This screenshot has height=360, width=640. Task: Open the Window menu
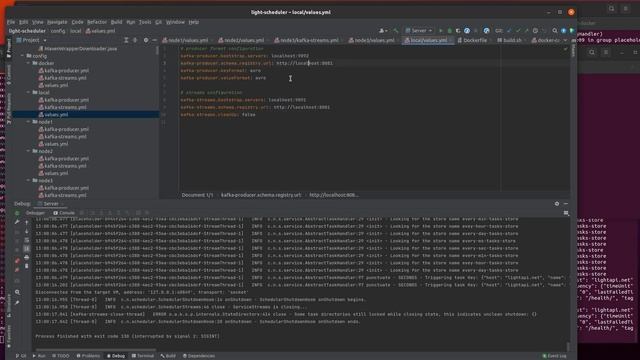[x=175, y=22]
